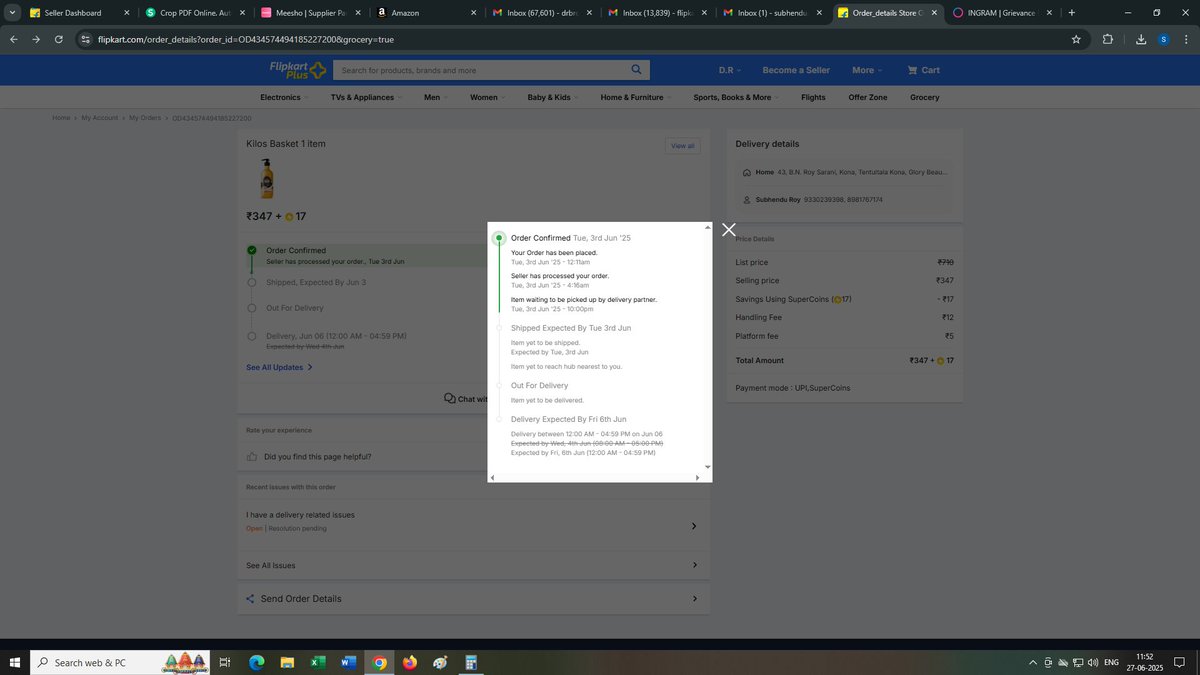Open the D.R account dropdown

point(730,70)
